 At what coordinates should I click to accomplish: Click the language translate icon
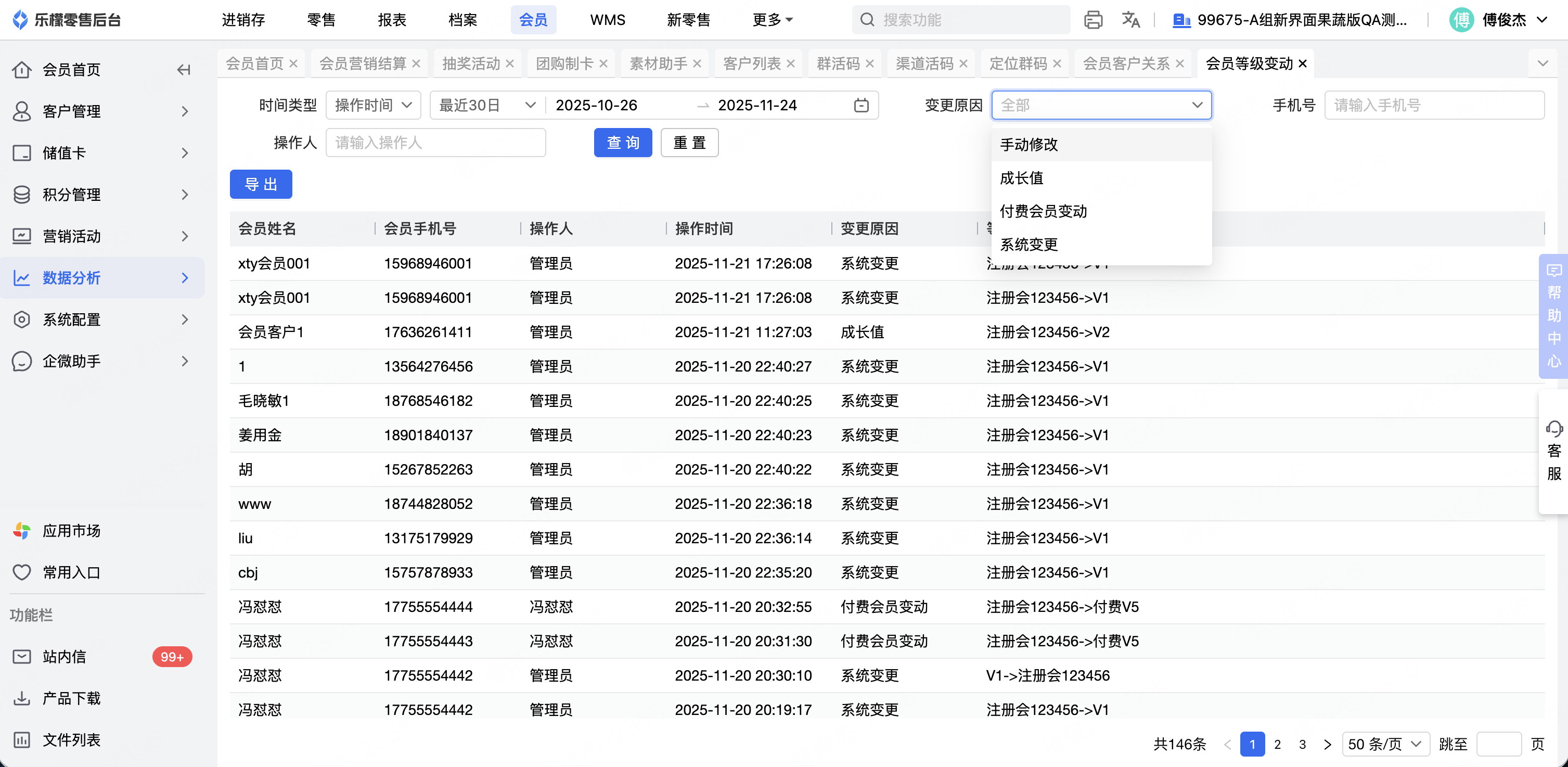pyautogui.click(x=1130, y=20)
